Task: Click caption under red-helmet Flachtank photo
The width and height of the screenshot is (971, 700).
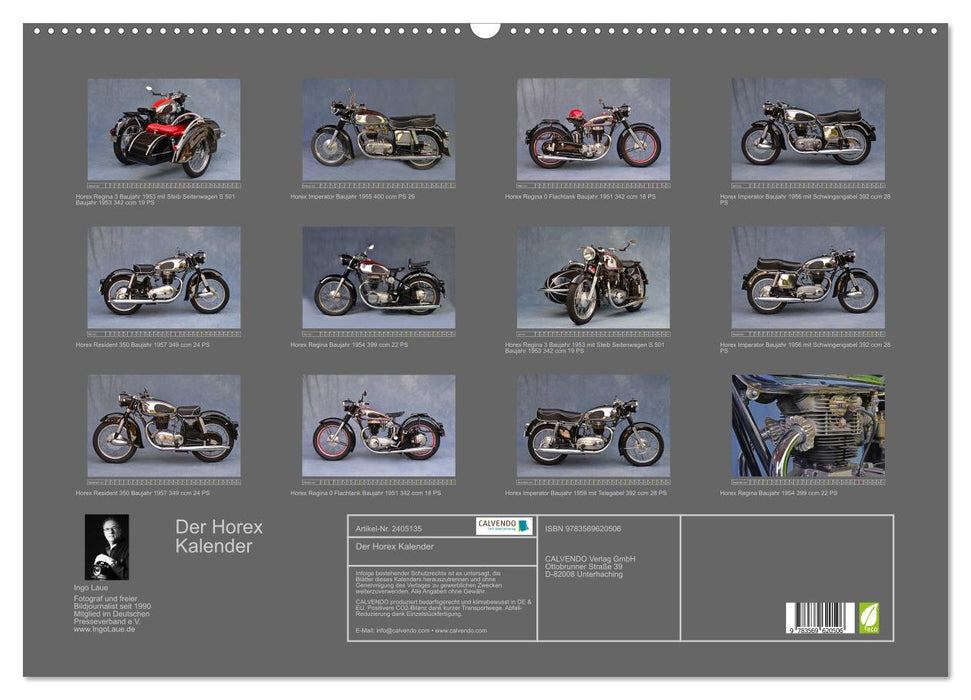Action: [580, 196]
